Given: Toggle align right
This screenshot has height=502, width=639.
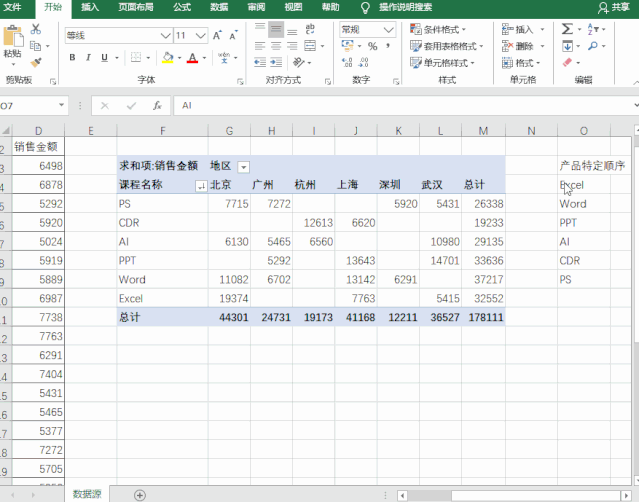Looking at the screenshot, I should click(292, 46).
